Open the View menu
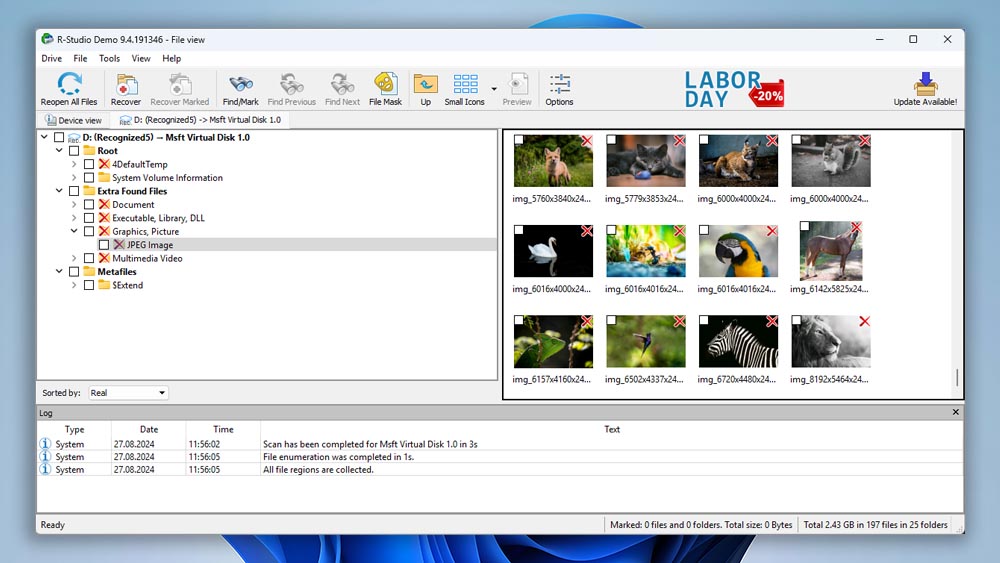 click(141, 58)
